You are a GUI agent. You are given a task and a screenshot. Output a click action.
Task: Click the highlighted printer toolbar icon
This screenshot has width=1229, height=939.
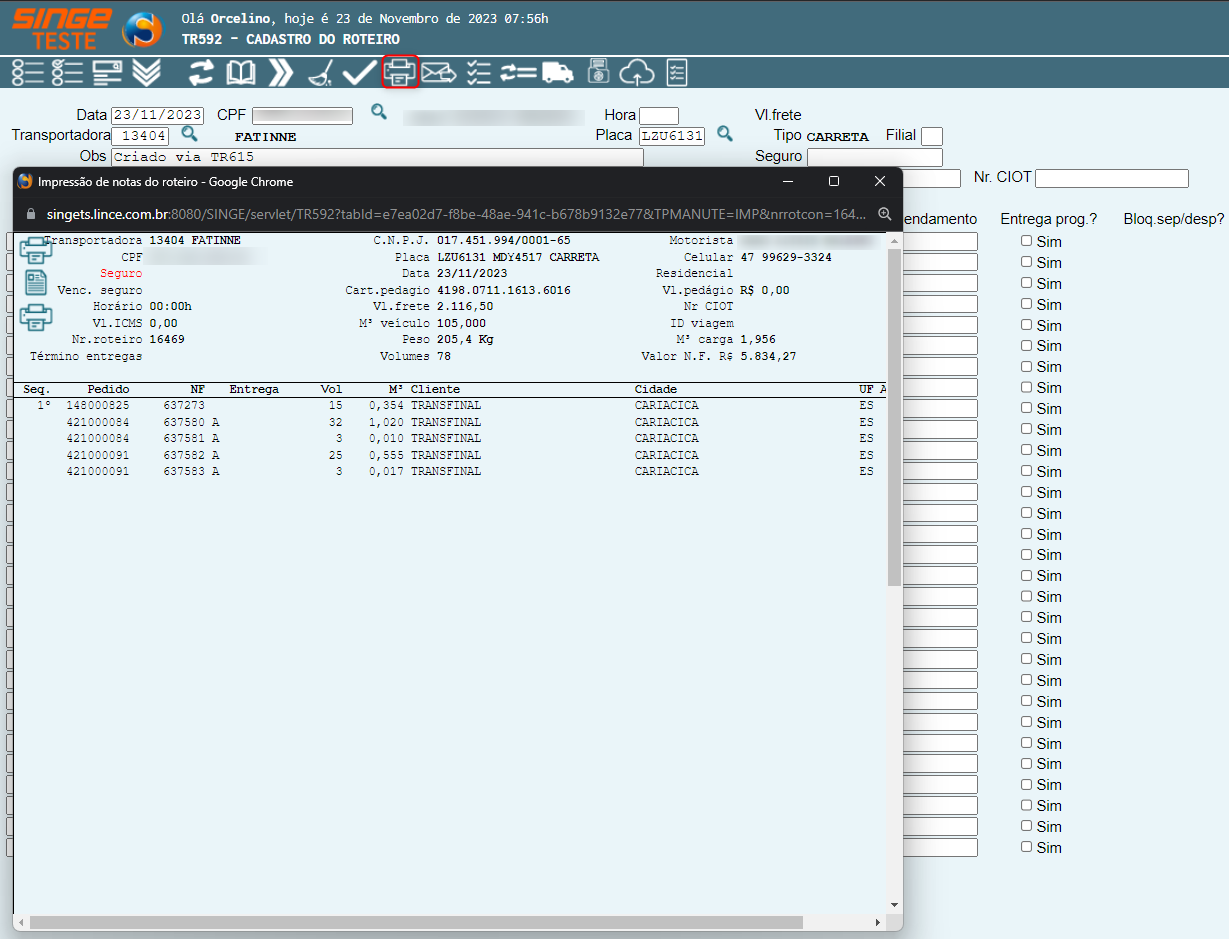pyautogui.click(x=400, y=72)
